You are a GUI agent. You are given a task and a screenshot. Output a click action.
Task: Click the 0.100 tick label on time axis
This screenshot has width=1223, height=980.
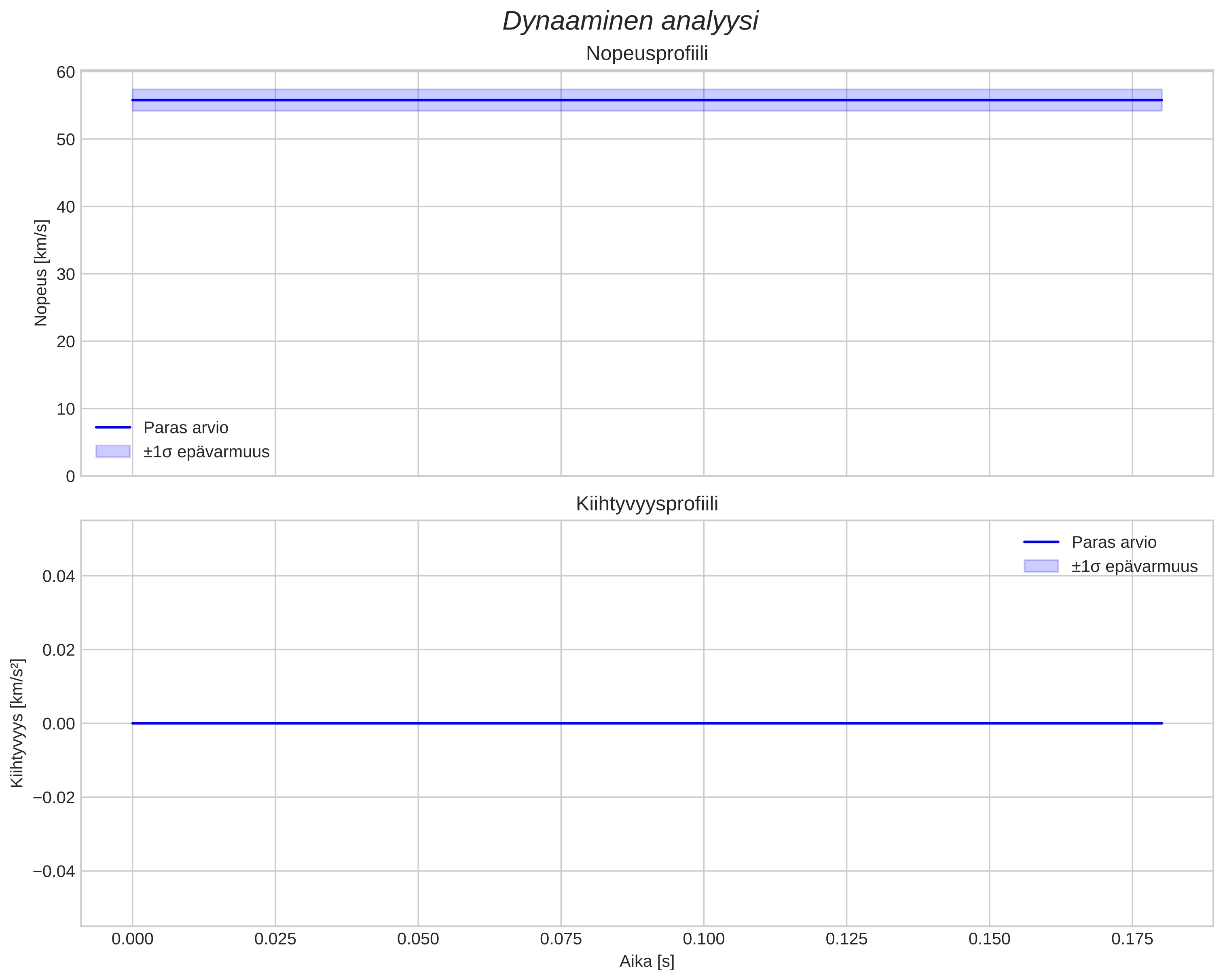(703, 939)
